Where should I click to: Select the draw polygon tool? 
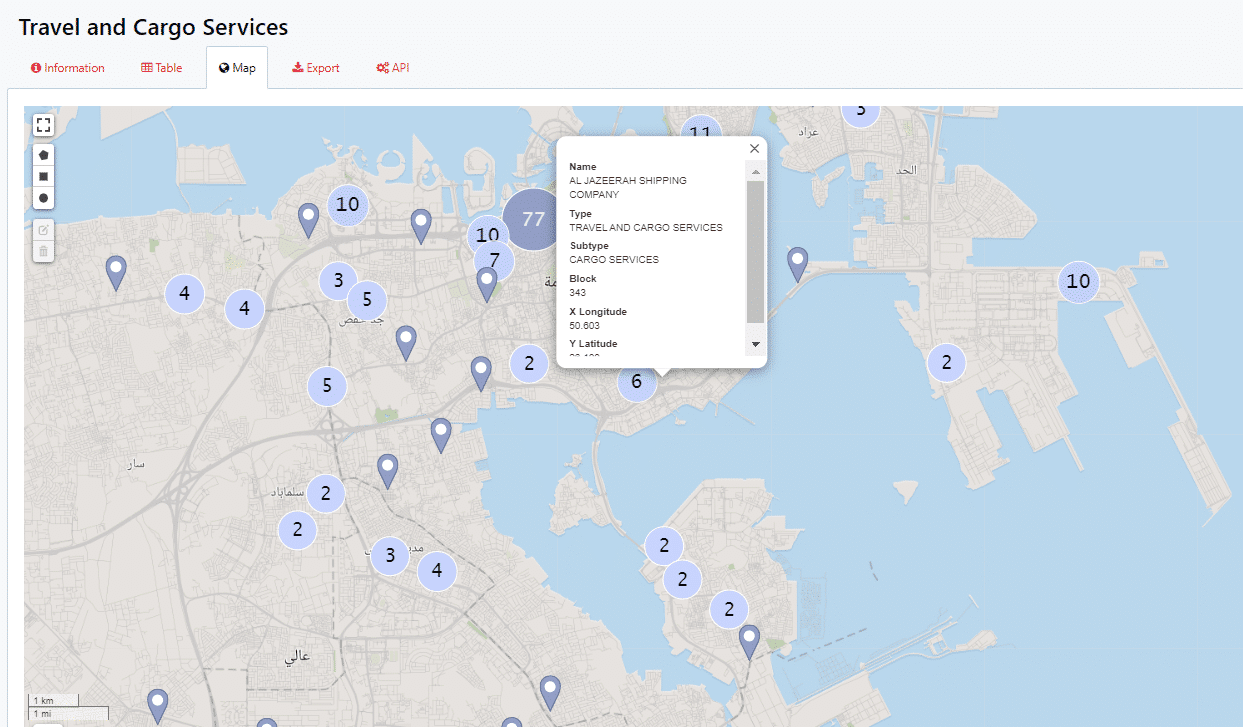[43, 155]
